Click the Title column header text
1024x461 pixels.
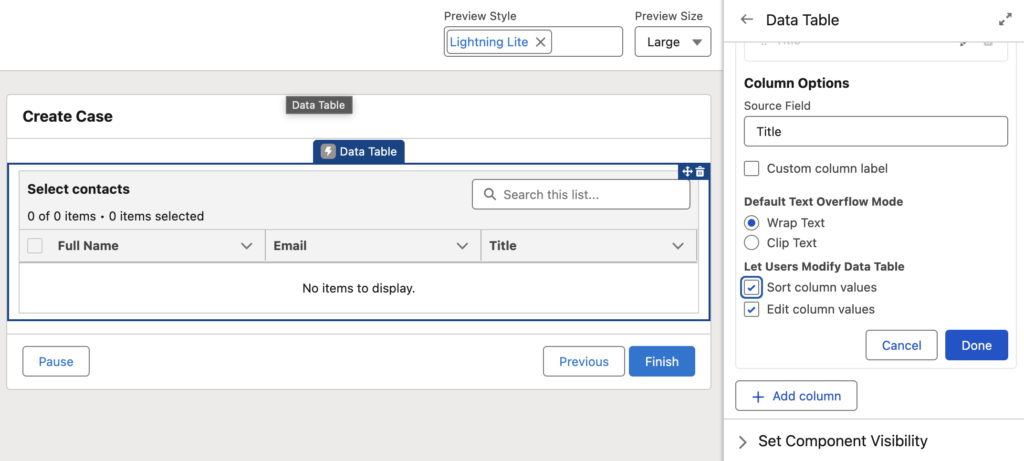point(503,246)
